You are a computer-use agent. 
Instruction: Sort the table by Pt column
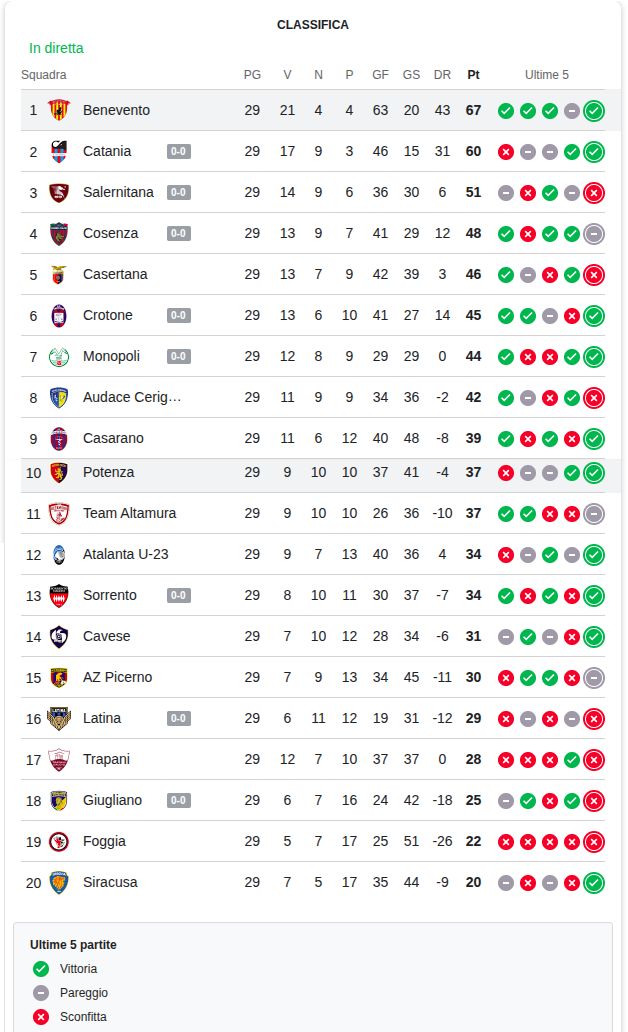click(x=473, y=75)
